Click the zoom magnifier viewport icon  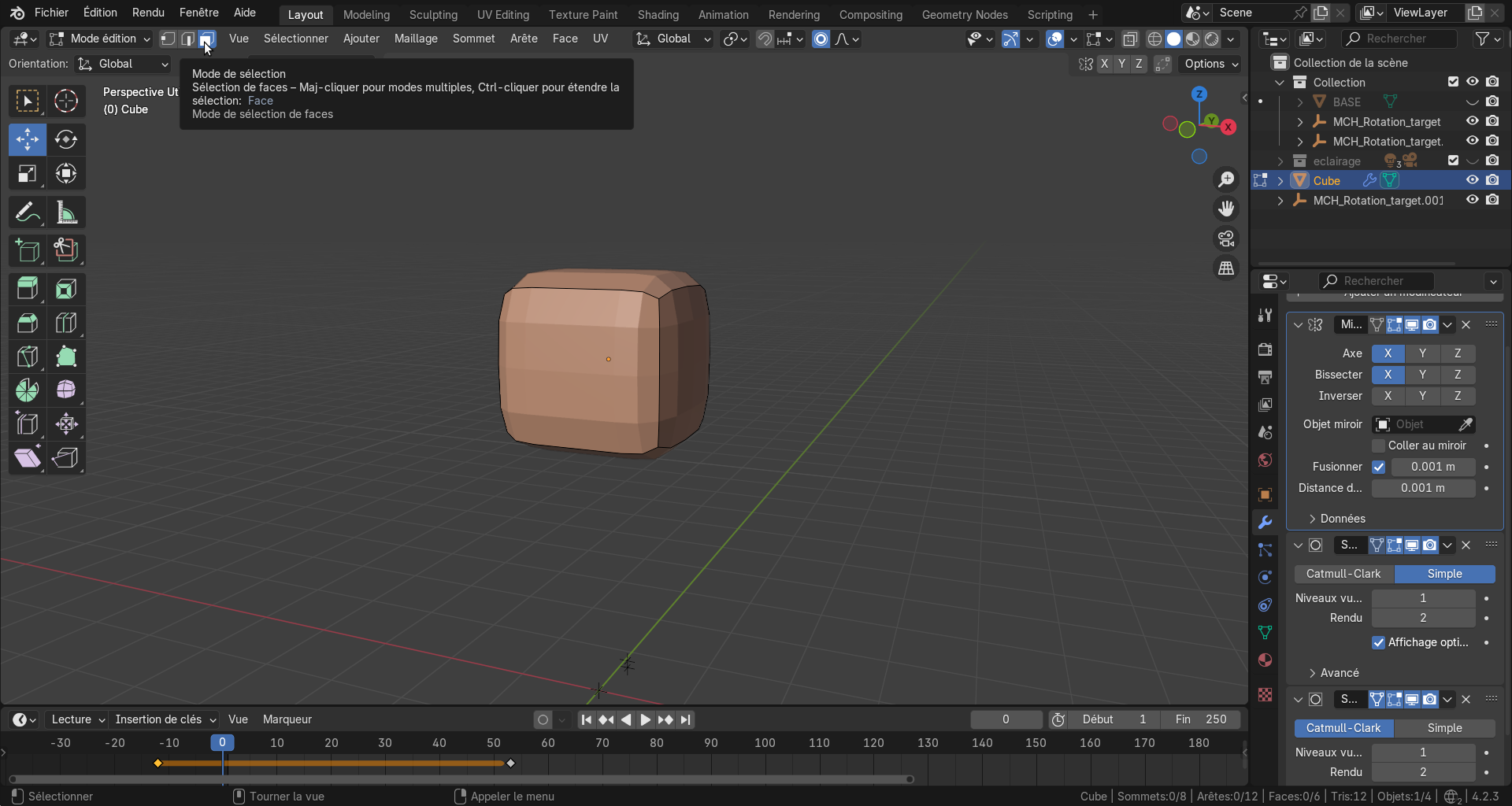[x=1226, y=179]
